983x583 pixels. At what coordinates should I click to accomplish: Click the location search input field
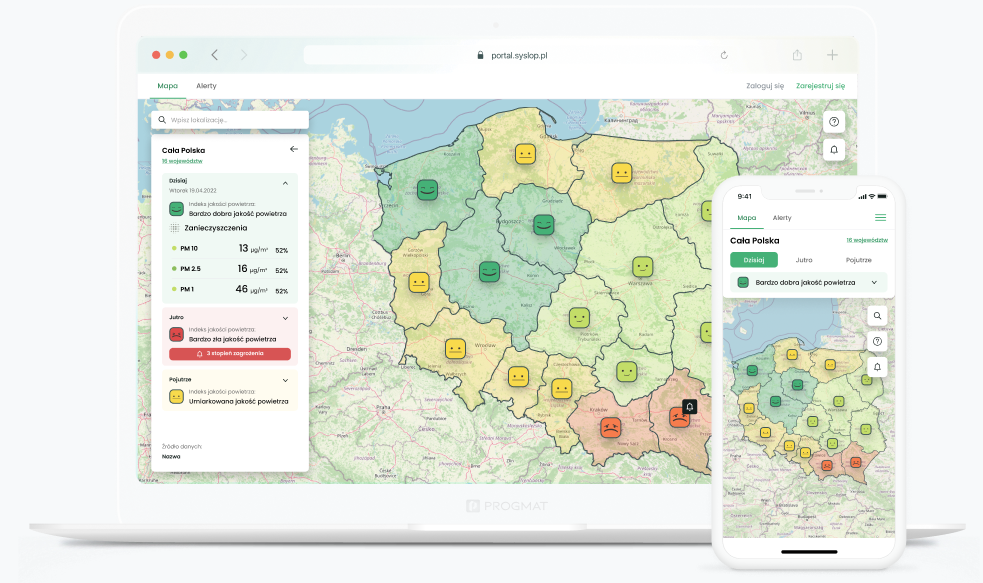click(230, 120)
